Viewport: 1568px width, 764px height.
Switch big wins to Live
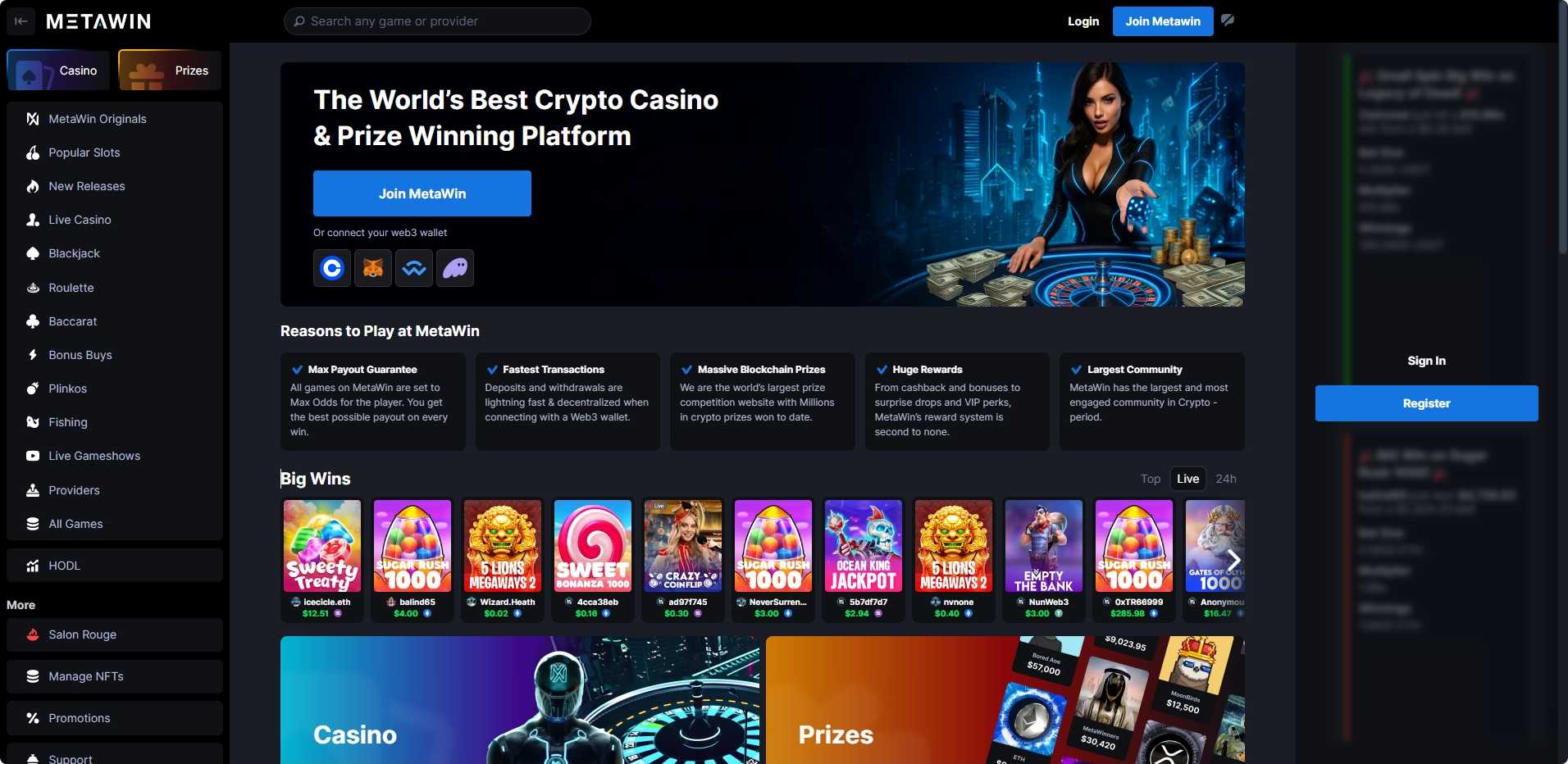(x=1187, y=479)
